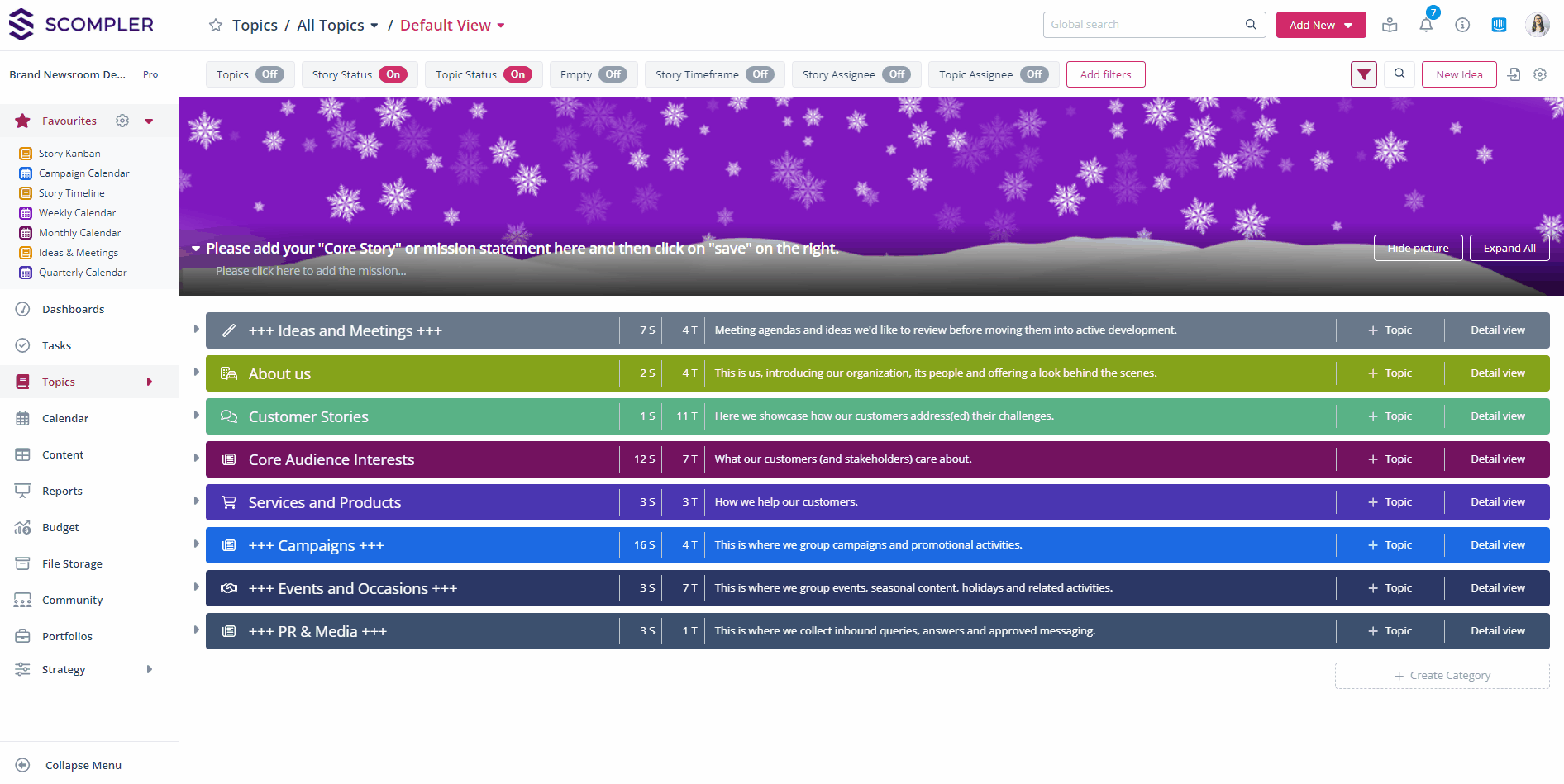Screen dimensions: 1564x784
Task: Open Dashboards in the sidebar
Action: 74,309
